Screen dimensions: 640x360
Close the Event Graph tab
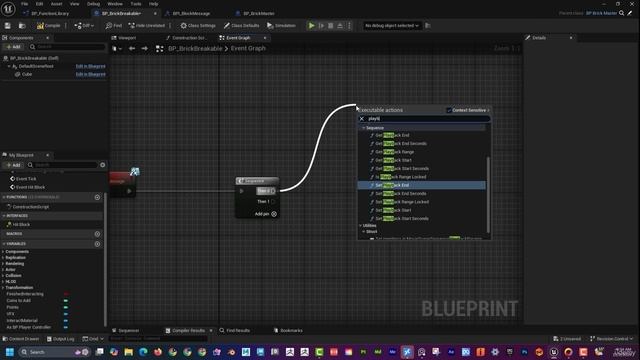265,38
